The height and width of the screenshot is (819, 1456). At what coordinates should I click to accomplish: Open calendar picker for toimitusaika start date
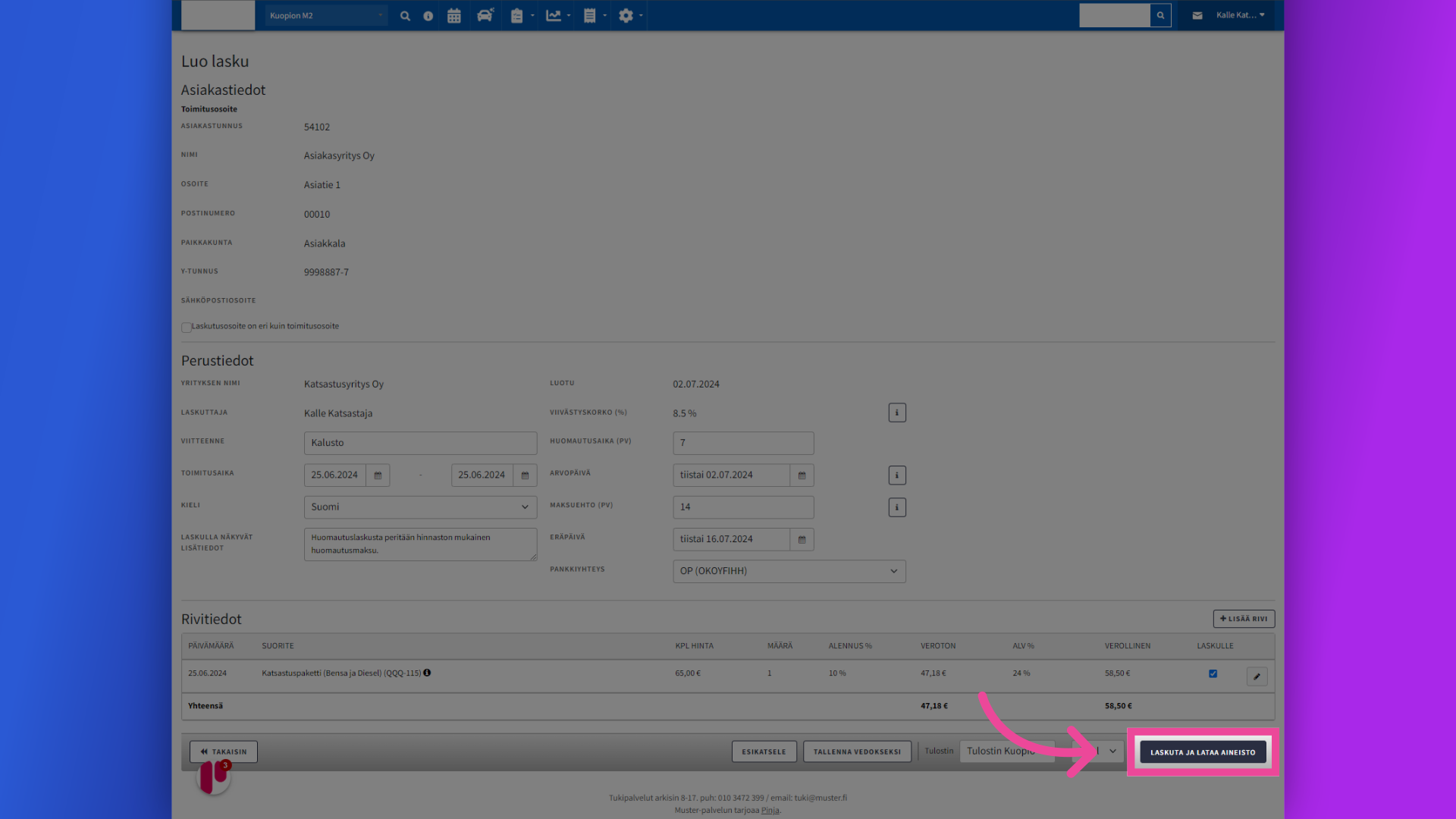378,475
